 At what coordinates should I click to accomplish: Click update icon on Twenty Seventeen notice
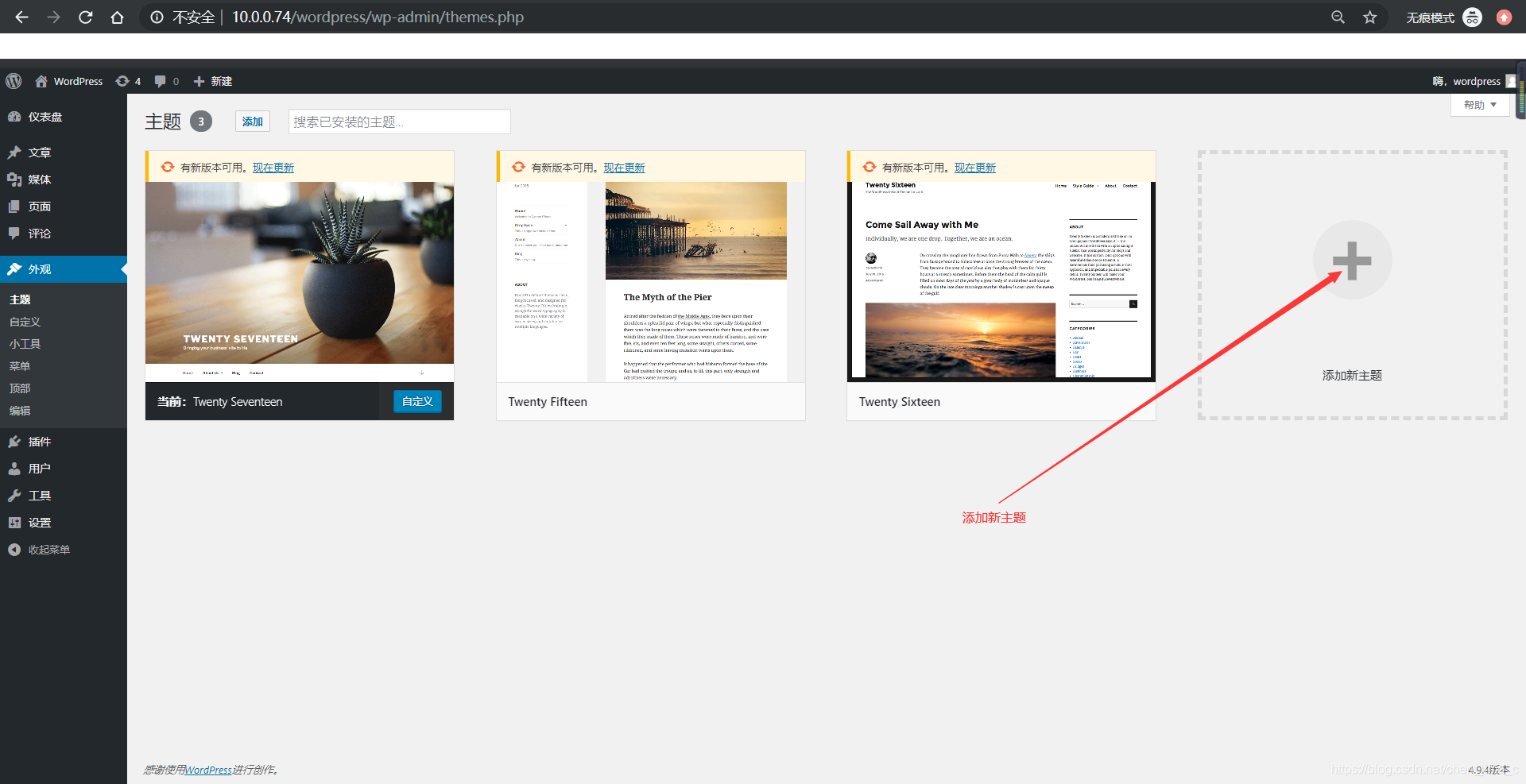(167, 167)
